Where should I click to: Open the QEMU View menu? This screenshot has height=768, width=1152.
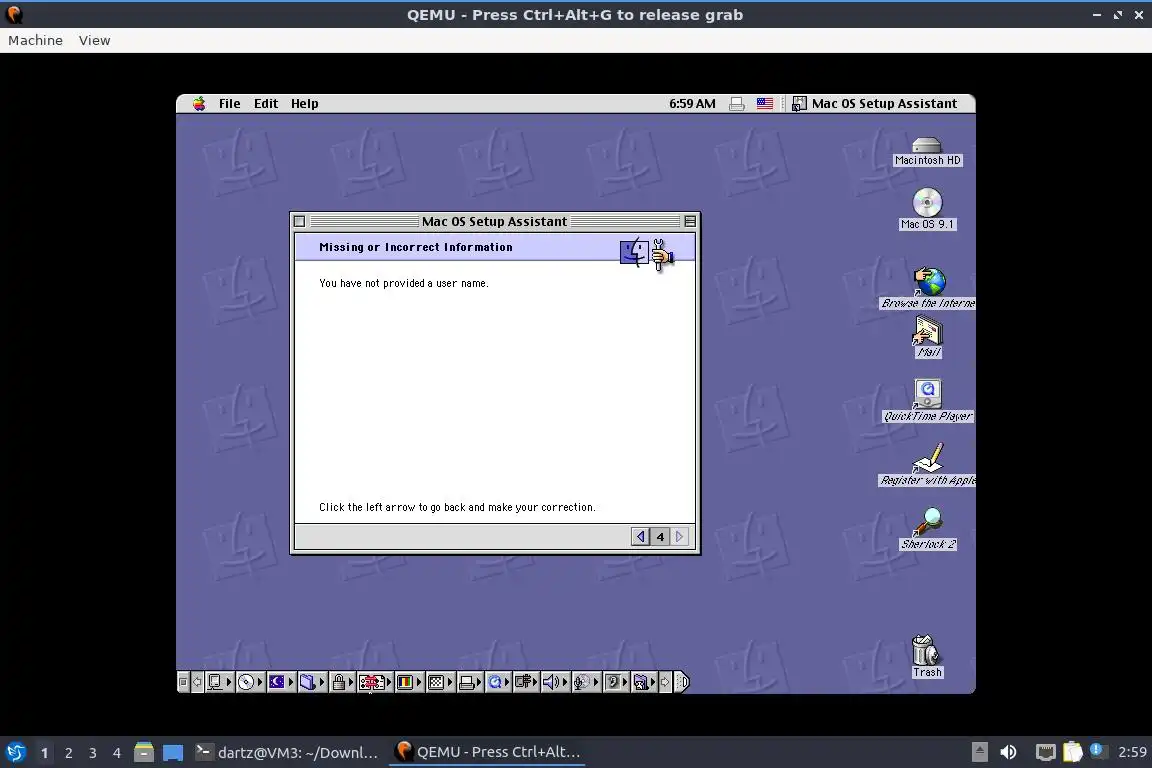pyautogui.click(x=95, y=40)
